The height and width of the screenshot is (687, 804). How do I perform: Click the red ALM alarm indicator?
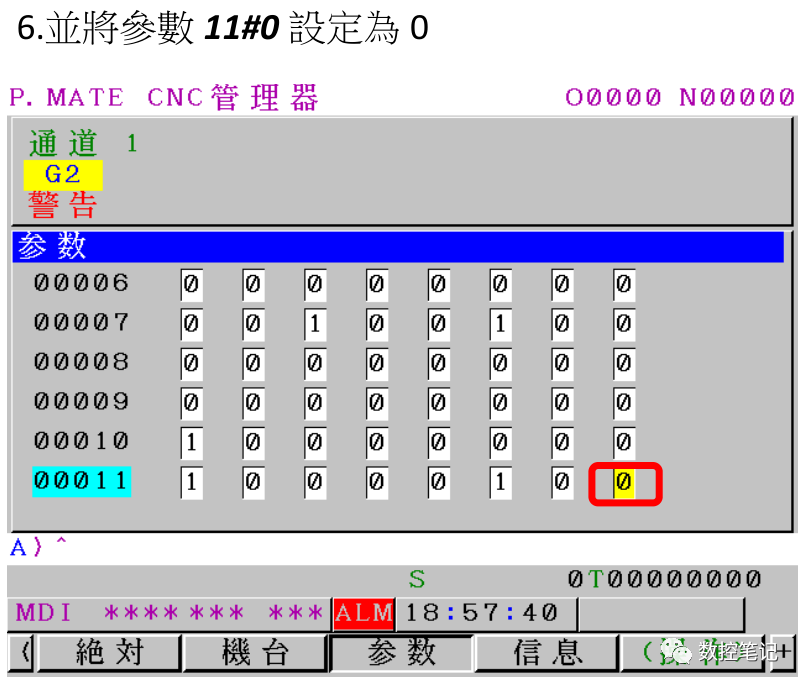pos(364,613)
